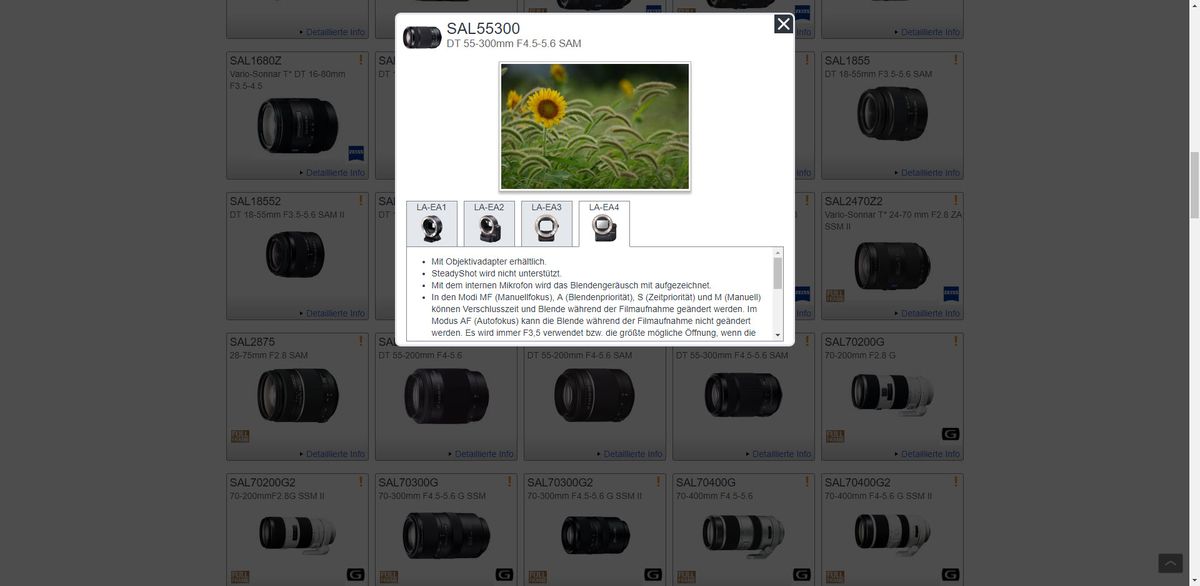This screenshot has height=586, width=1200.
Task: Click the scroll-to-top arrow button
Action: [1169, 564]
